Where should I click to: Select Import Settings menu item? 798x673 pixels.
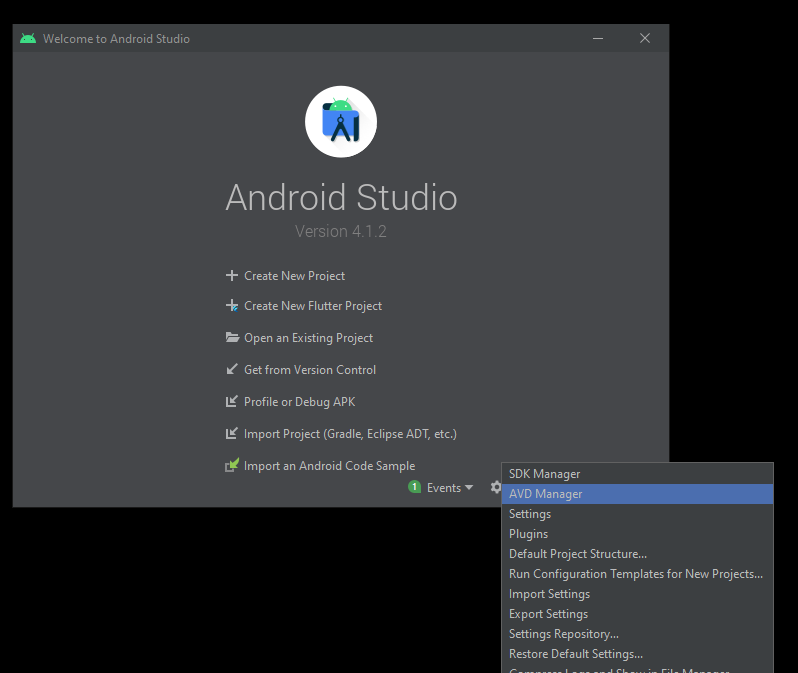[637, 594]
